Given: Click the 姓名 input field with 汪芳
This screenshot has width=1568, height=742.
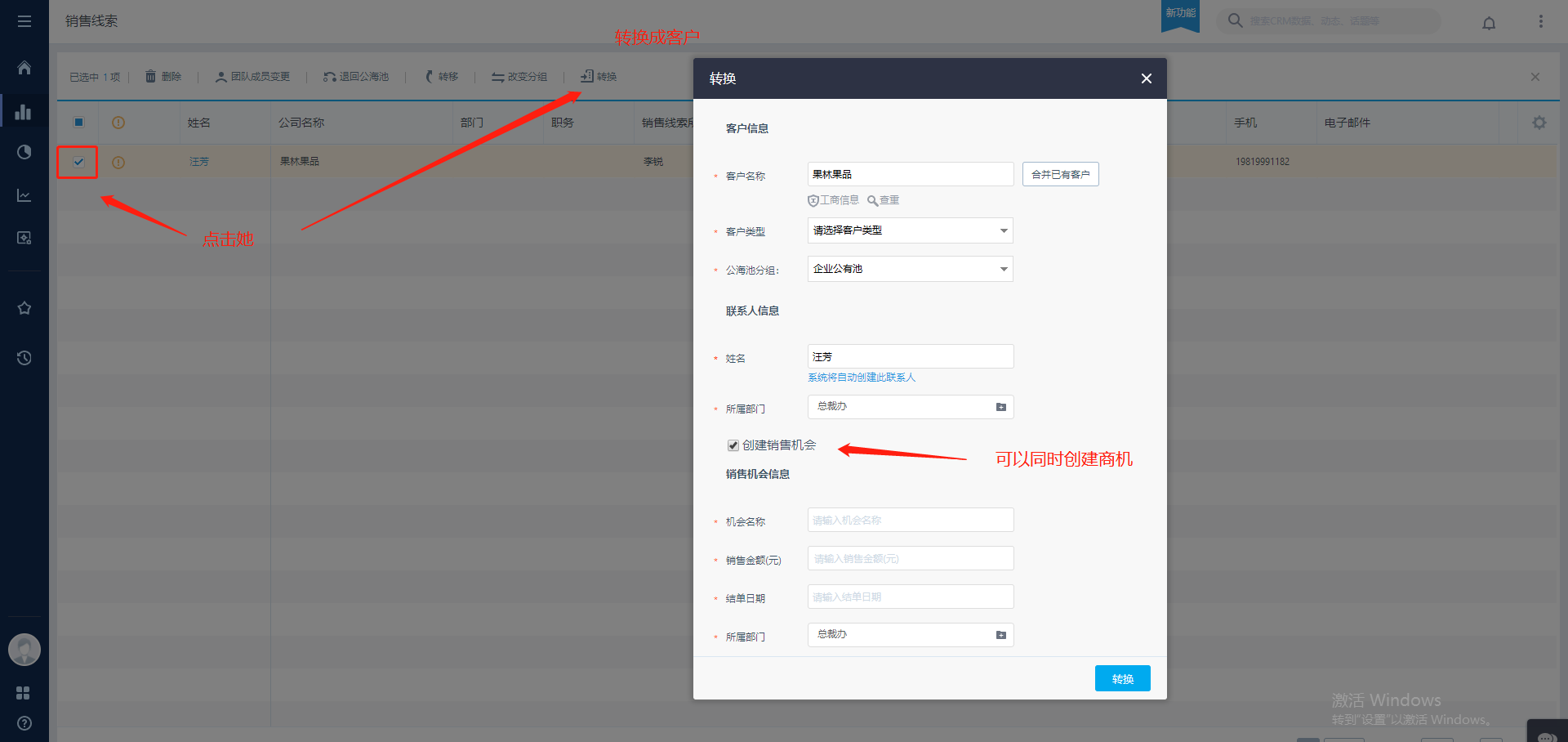Looking at the screenshot, I should (x=910, y=356).
